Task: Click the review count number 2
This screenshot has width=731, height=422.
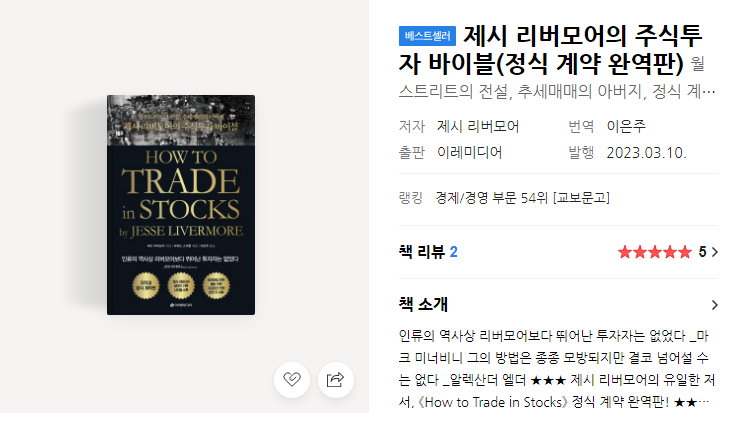Action: pos(454,252)
